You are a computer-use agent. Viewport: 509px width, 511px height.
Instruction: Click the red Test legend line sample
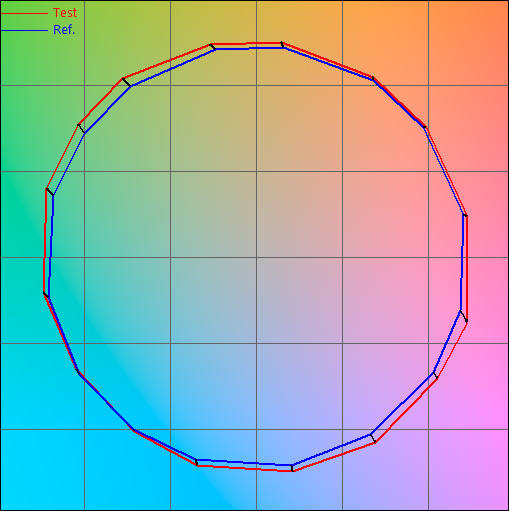(25, 13)
